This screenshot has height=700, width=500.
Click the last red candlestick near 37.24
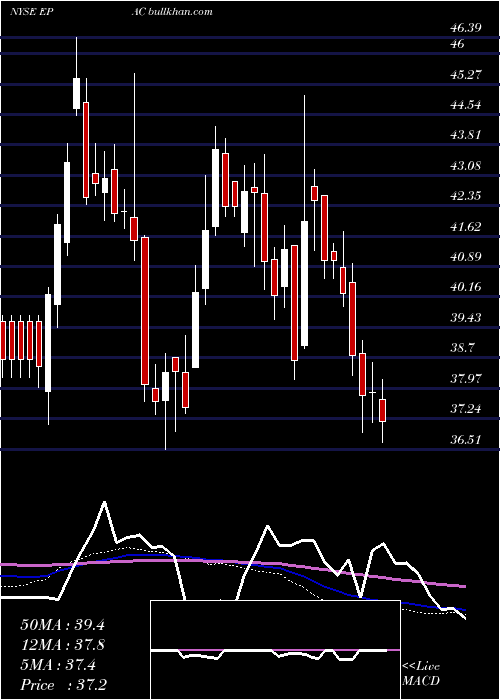[x=383, y=411]
